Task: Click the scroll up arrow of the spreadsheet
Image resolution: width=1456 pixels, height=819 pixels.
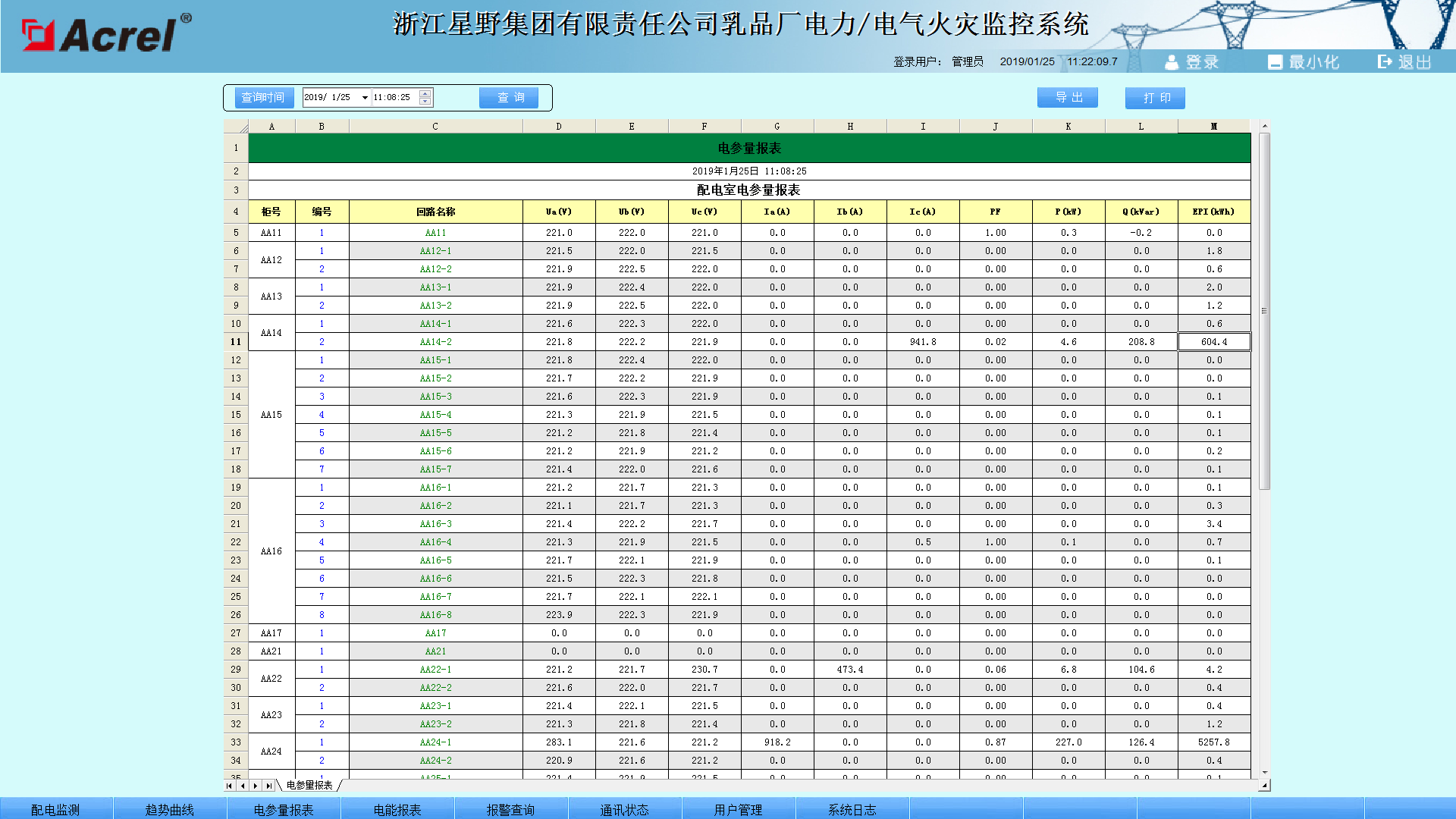Action: coord(1264,126)
